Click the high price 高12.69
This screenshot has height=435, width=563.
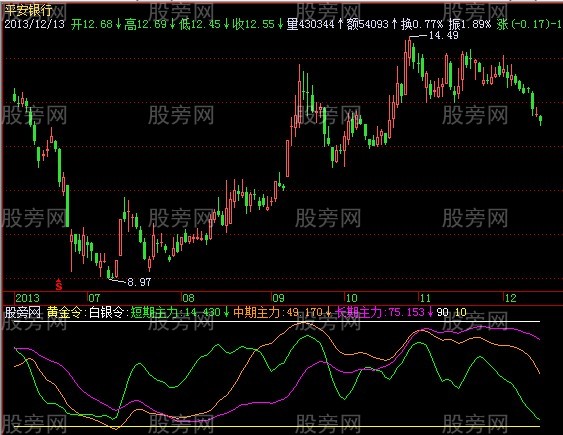click(x=146, y=24)
